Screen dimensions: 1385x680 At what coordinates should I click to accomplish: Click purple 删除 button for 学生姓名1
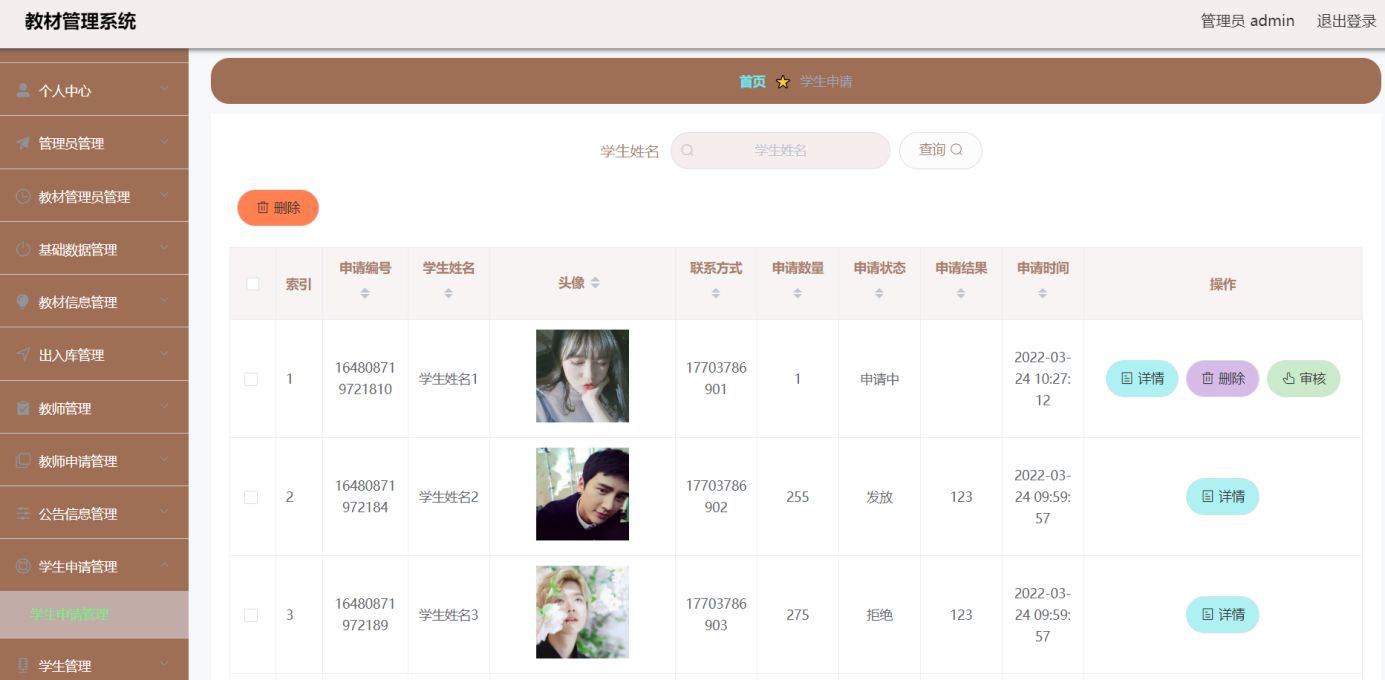1222,379
